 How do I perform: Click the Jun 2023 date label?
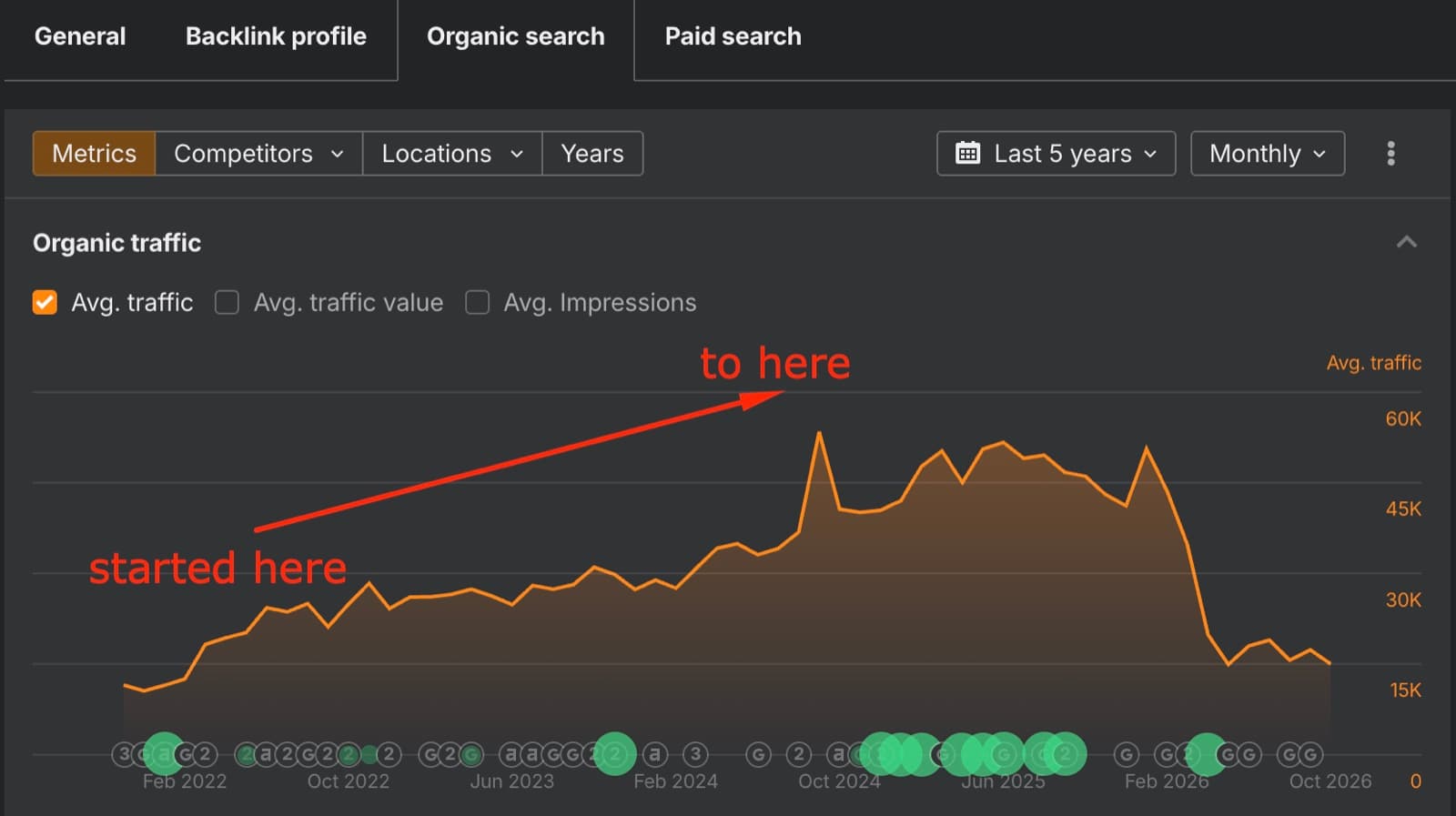pos(511,781)
